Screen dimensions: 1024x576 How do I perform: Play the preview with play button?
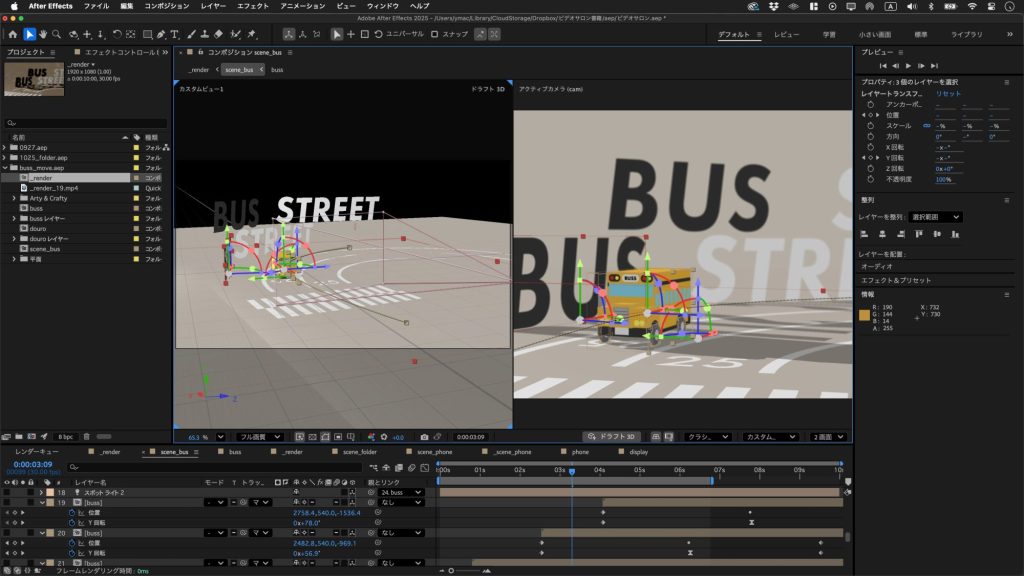point(908,66)
